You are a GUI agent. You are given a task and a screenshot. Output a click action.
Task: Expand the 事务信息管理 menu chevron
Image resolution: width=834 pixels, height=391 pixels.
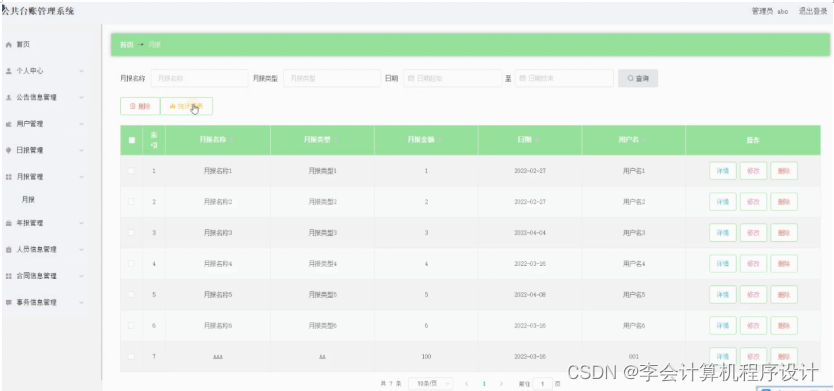click(x=81, y=302)
